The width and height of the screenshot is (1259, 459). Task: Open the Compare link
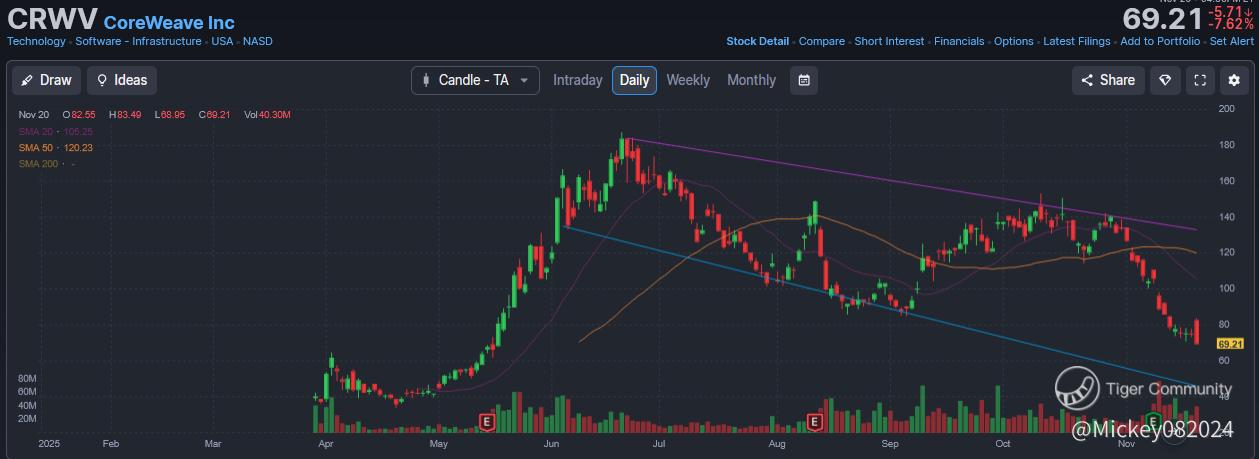(x=822, y=42)
